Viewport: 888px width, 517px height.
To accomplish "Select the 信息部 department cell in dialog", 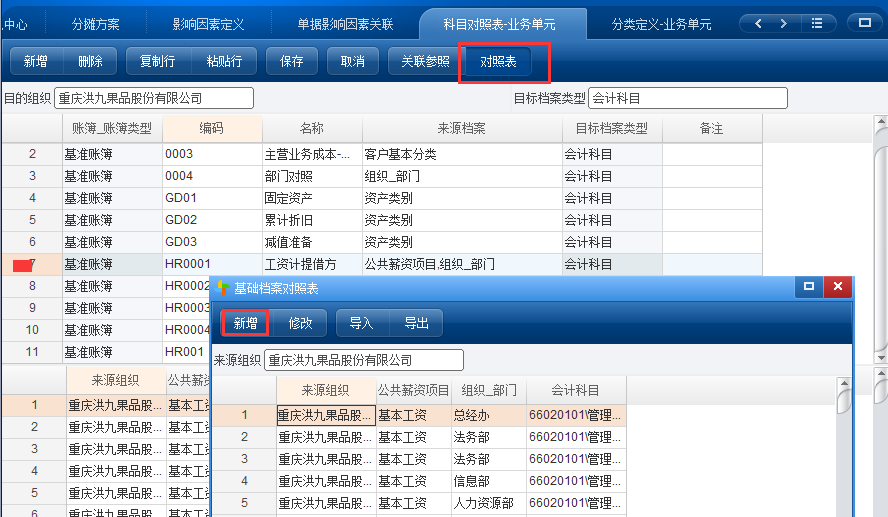I will tap(489, 481).
